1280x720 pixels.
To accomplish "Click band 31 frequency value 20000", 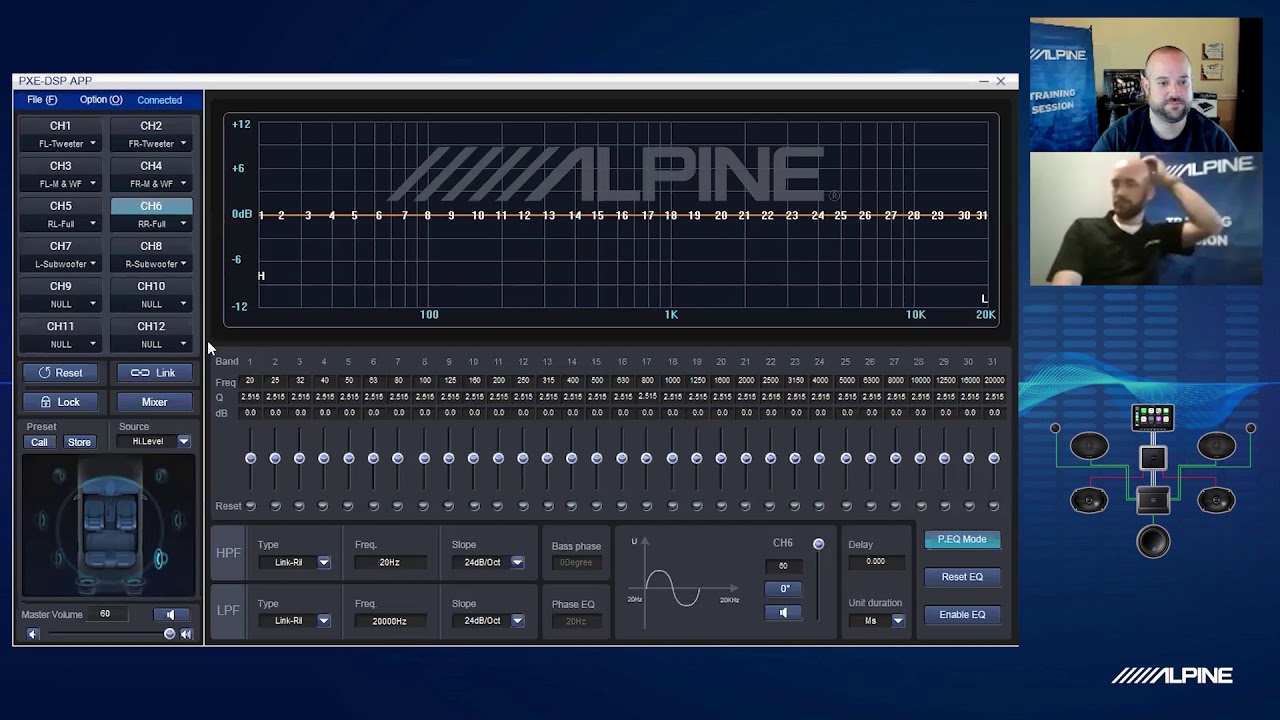I will click(x=994, y=381).
